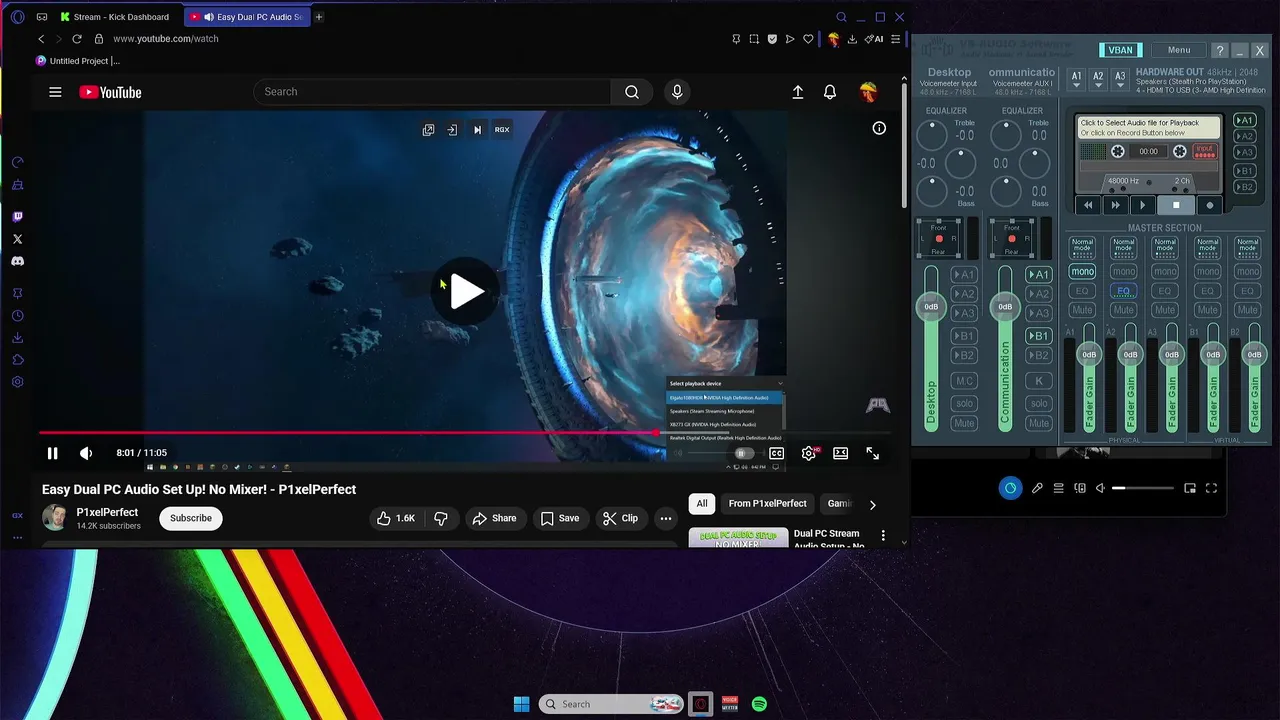Click the YouTube logo
Screen dimensions: 1280x720
point(110,92)
